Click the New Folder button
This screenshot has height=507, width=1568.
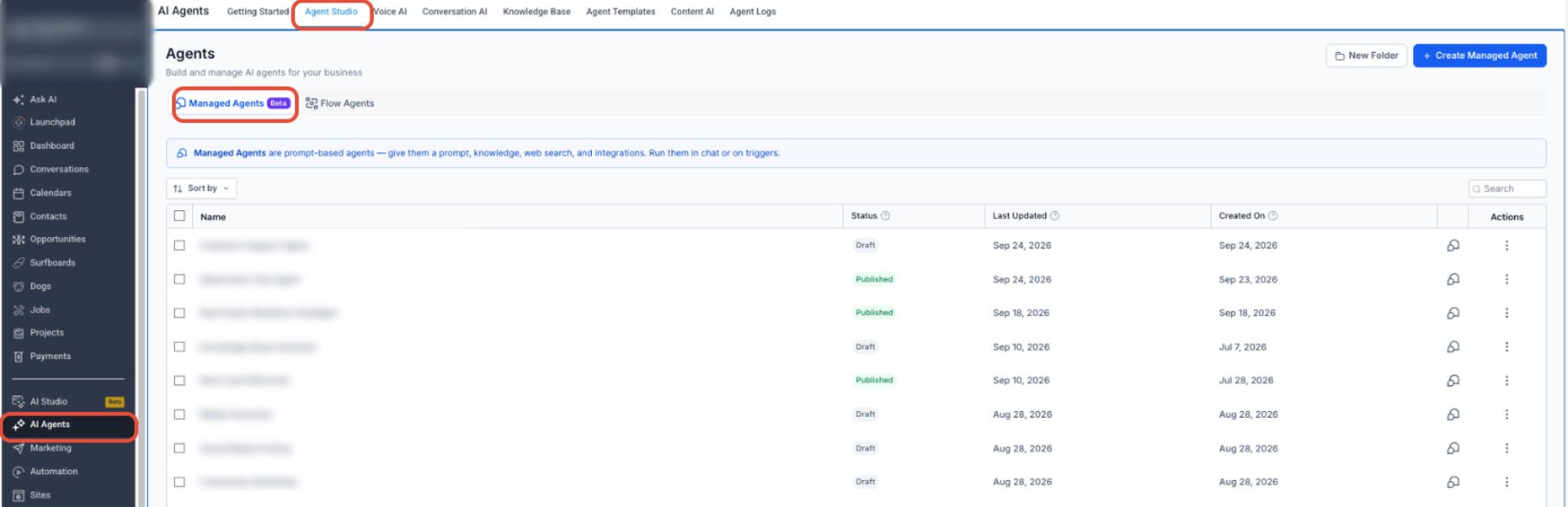pyautogui.click(x=1366, y=56)
